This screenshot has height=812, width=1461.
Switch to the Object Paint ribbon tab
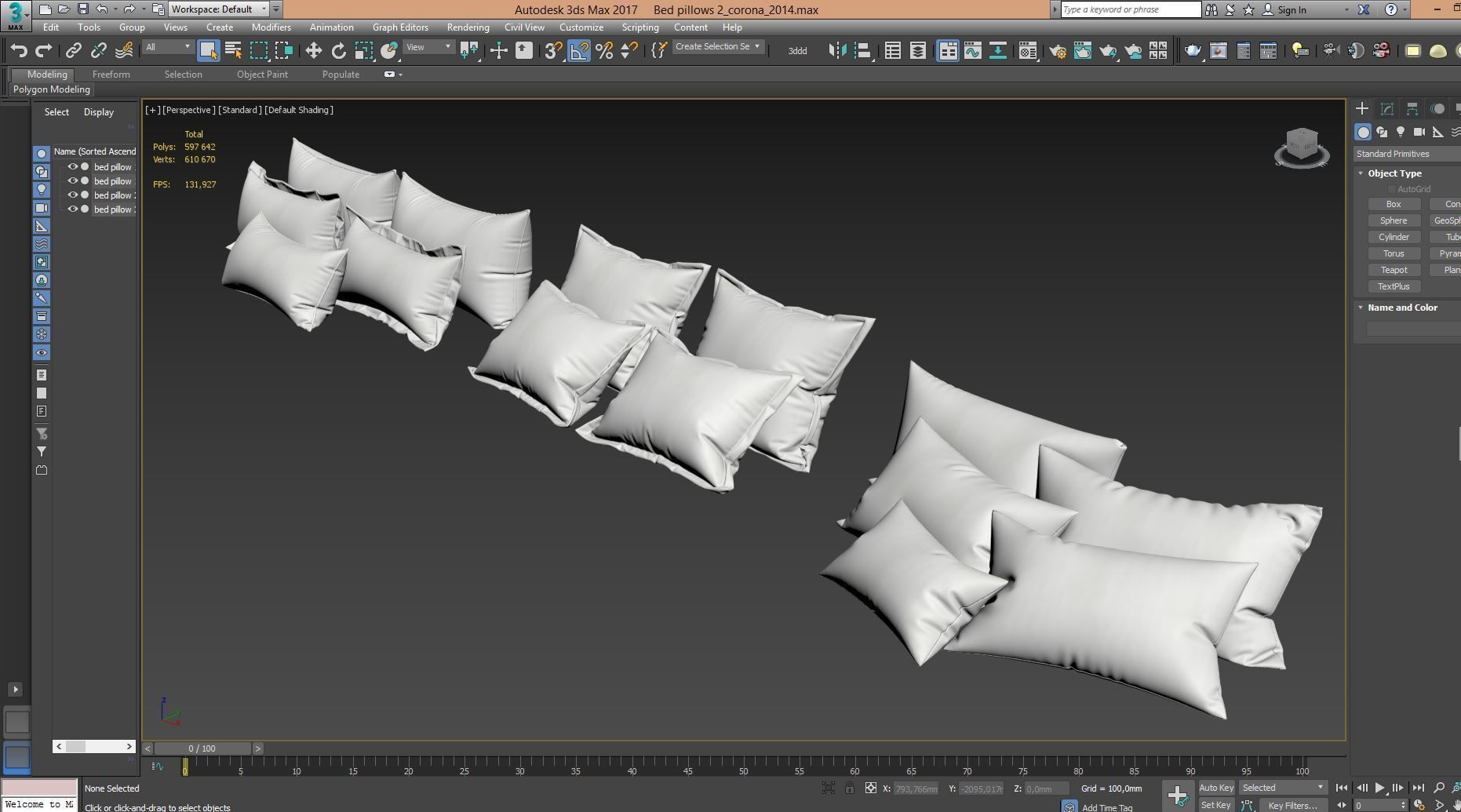click(262, 75)
